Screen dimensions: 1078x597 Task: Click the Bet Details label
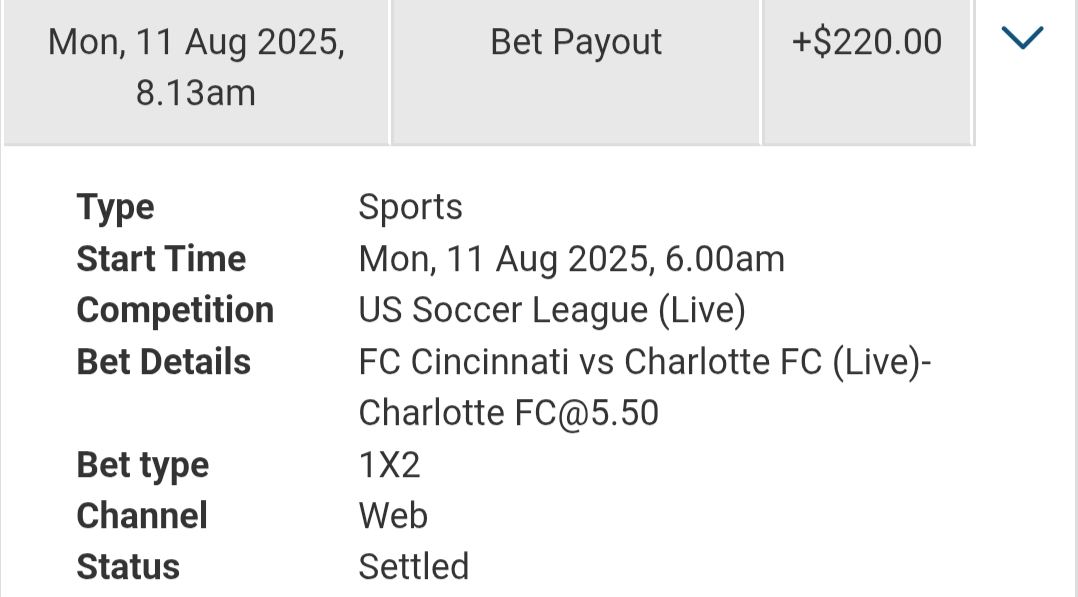click(164, 361)
